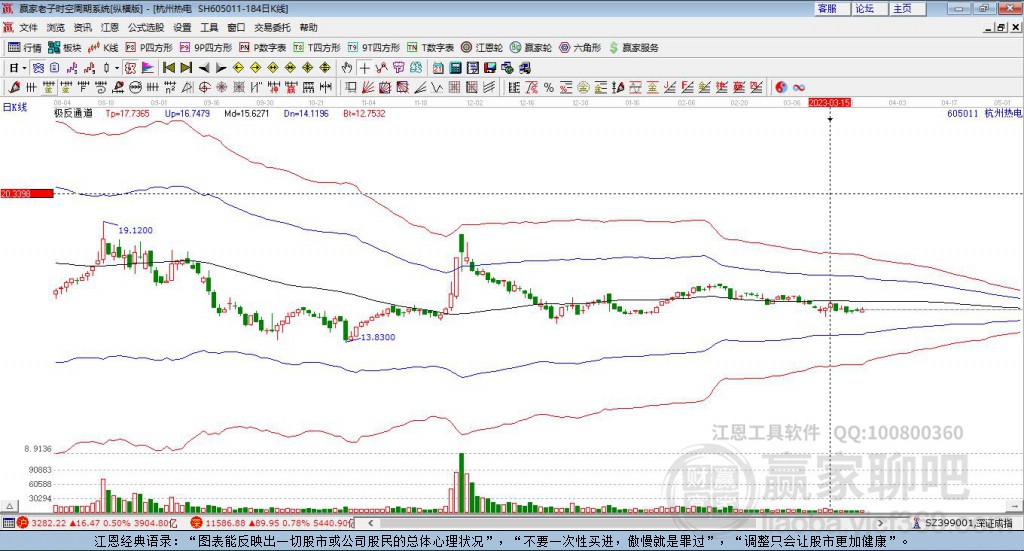Open the 窗口 menu

point(236,27)
